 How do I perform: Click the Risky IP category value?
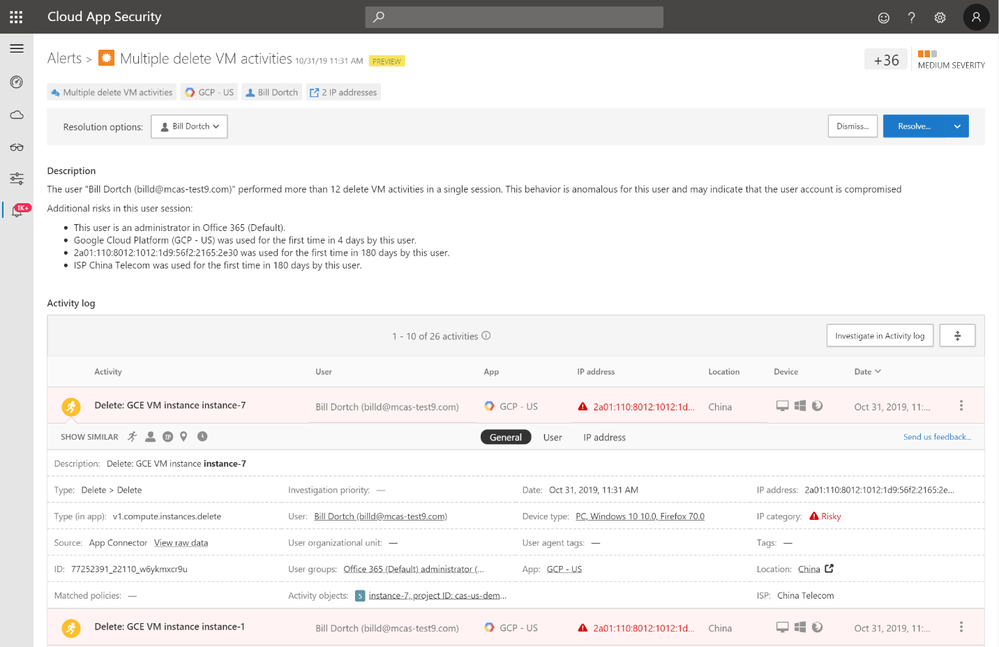pyautogui.click(x=825, y=516)
